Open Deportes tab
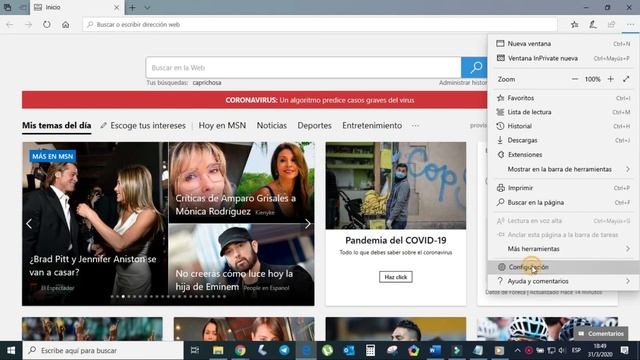 (x=314, y=125)
